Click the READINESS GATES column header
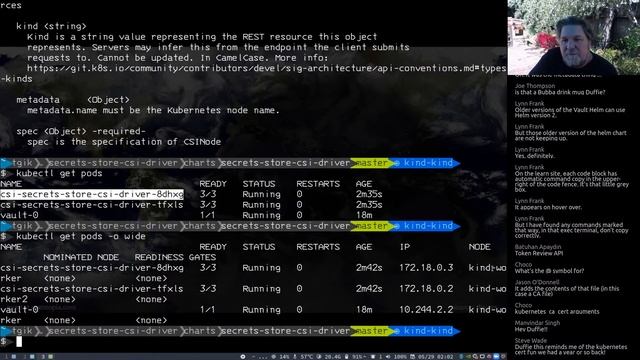 175,257
